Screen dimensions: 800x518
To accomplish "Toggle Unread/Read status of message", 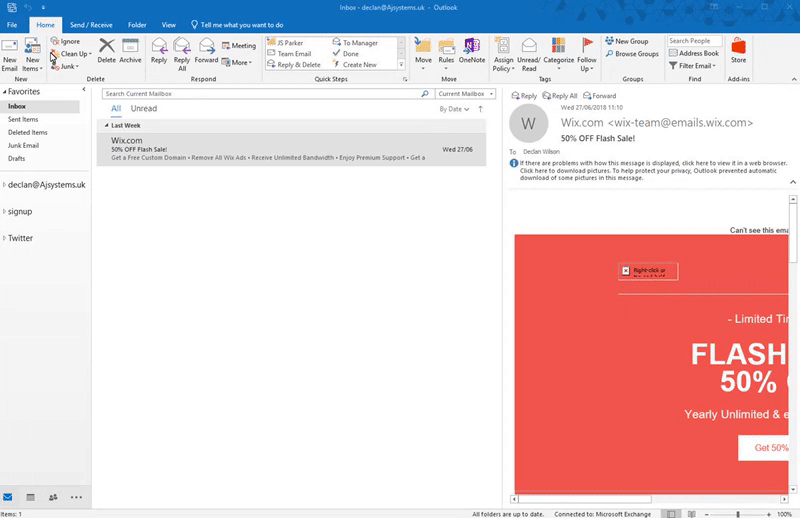I will 529,53.
